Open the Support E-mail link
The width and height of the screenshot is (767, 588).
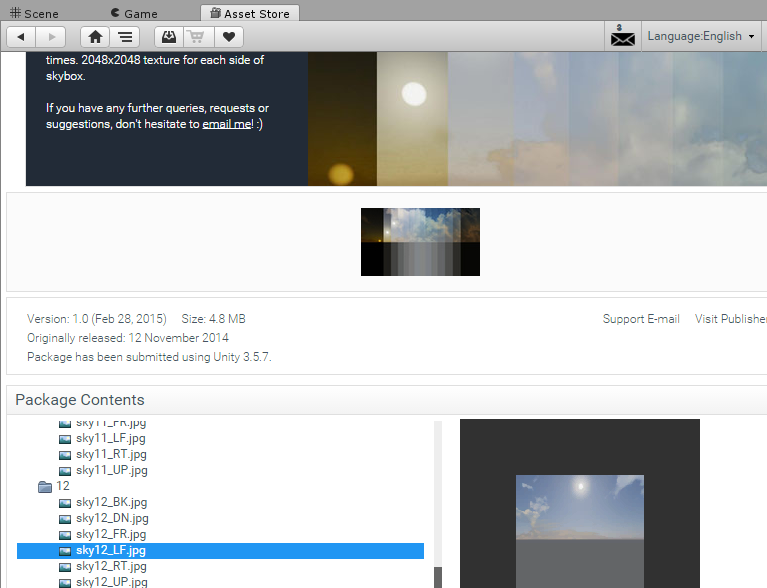point(640,319)
